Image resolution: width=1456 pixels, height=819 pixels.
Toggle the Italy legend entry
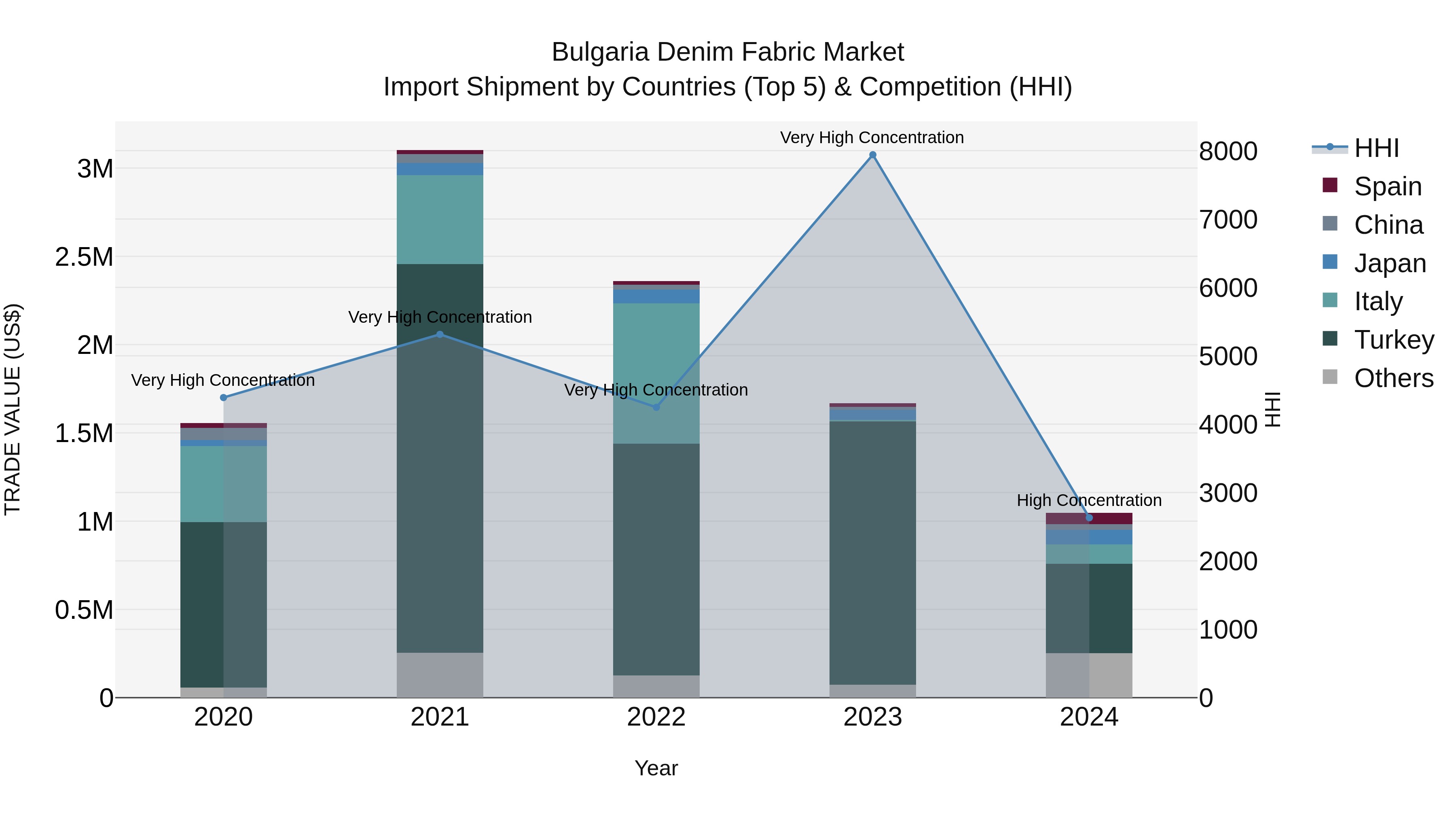[1363, 301]
